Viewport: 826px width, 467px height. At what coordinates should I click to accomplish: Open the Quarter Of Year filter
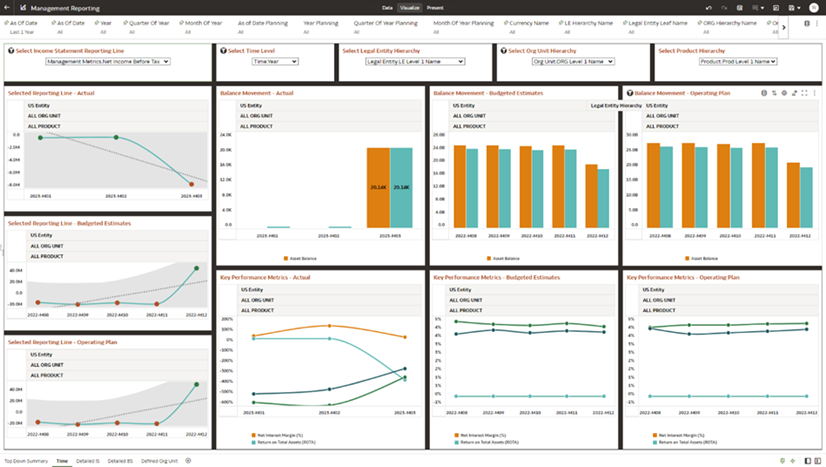click(x=146, y=27)
